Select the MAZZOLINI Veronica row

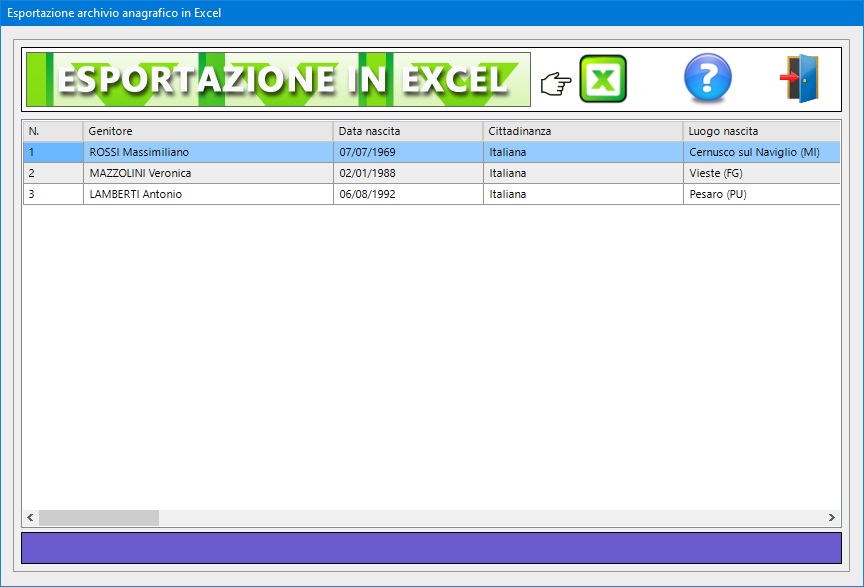coord(140,173)
